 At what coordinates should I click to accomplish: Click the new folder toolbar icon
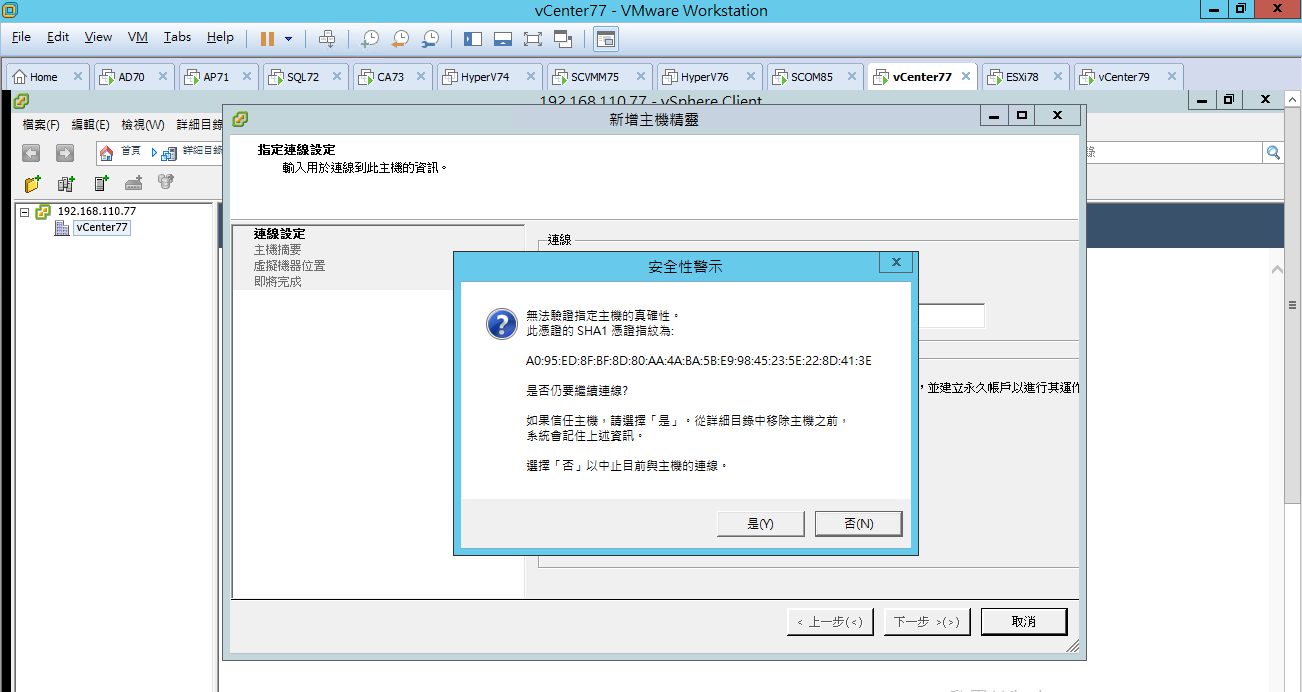tap(33, 183)
